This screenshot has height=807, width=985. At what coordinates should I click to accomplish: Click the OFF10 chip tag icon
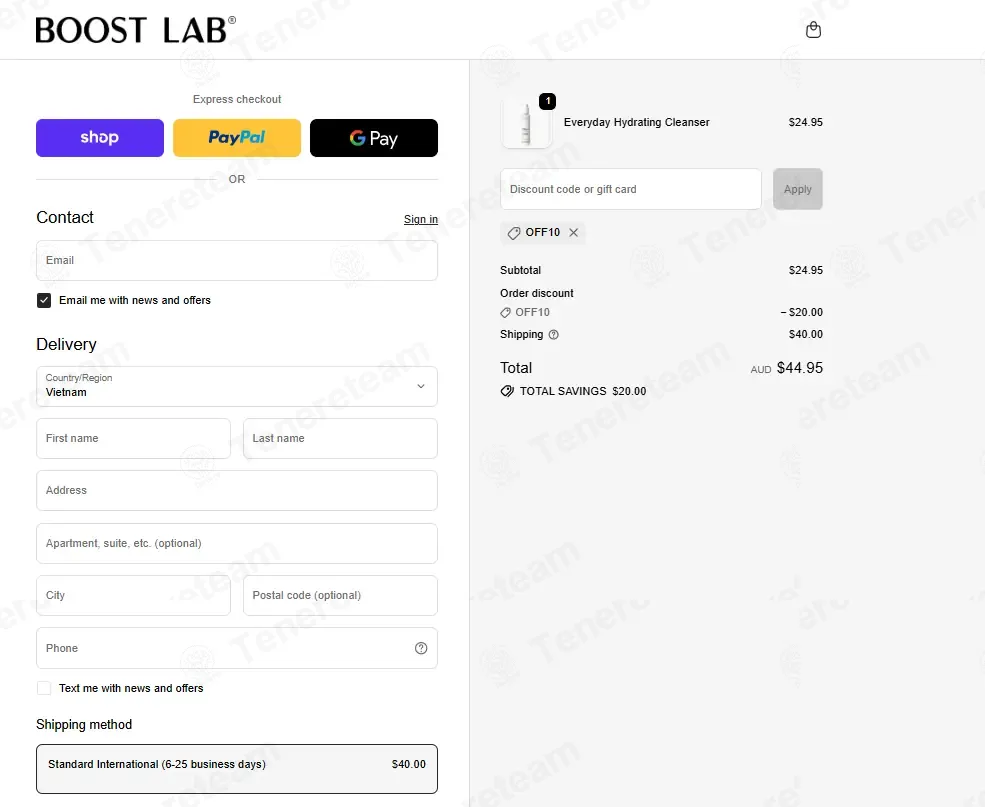[514, 233]
